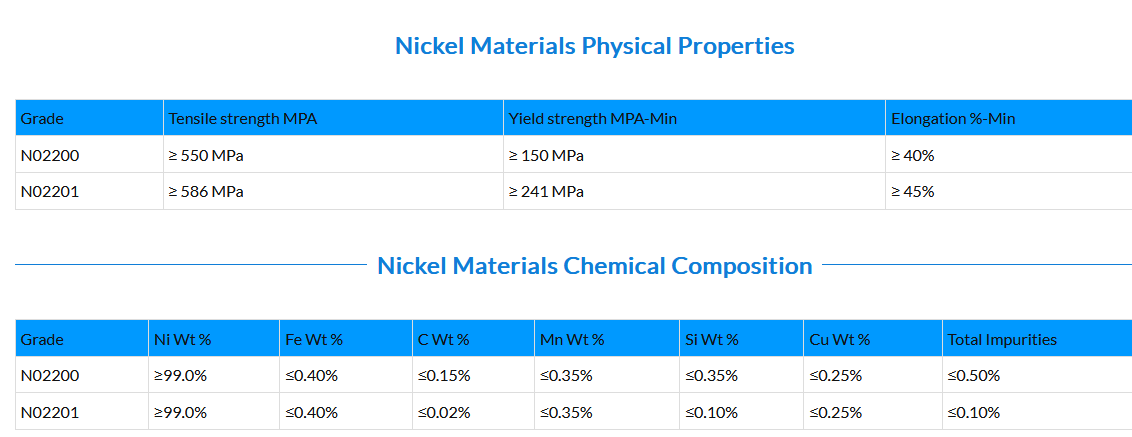Viewport: 1132px width, 437px height.
Task: Click the Elongation %-Min column header
Action: (x=952, y=119)
